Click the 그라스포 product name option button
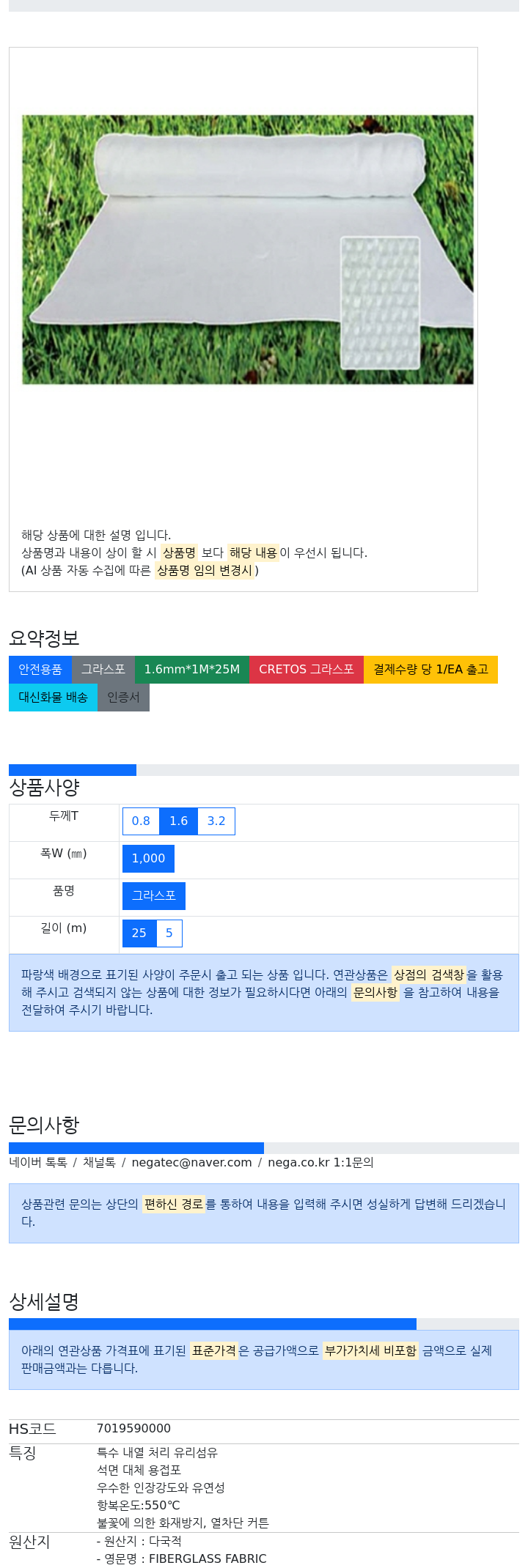The height and width of the screenshot is (1568, 528). coord(154,896)
